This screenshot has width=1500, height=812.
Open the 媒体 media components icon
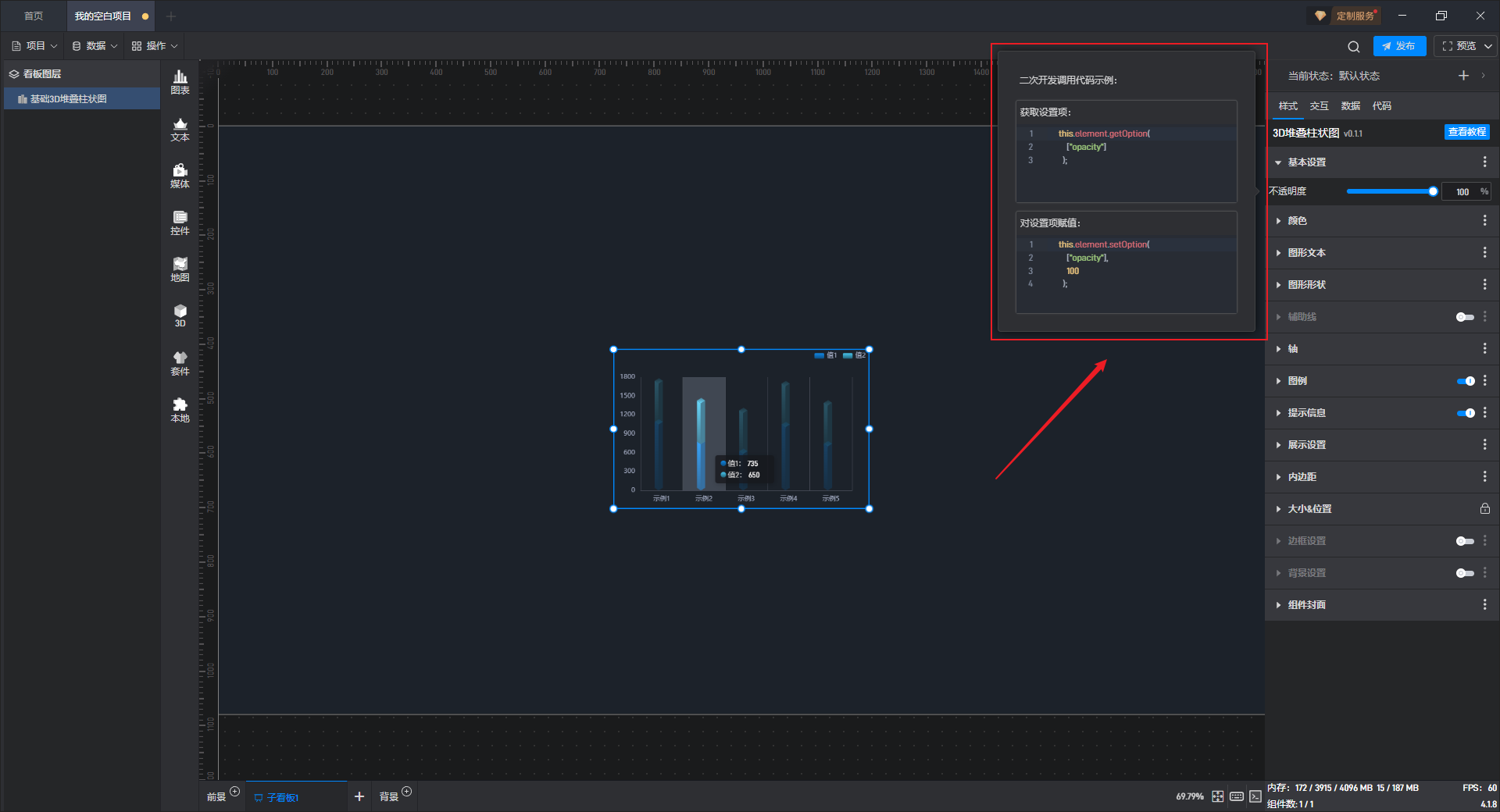point(180,176)
